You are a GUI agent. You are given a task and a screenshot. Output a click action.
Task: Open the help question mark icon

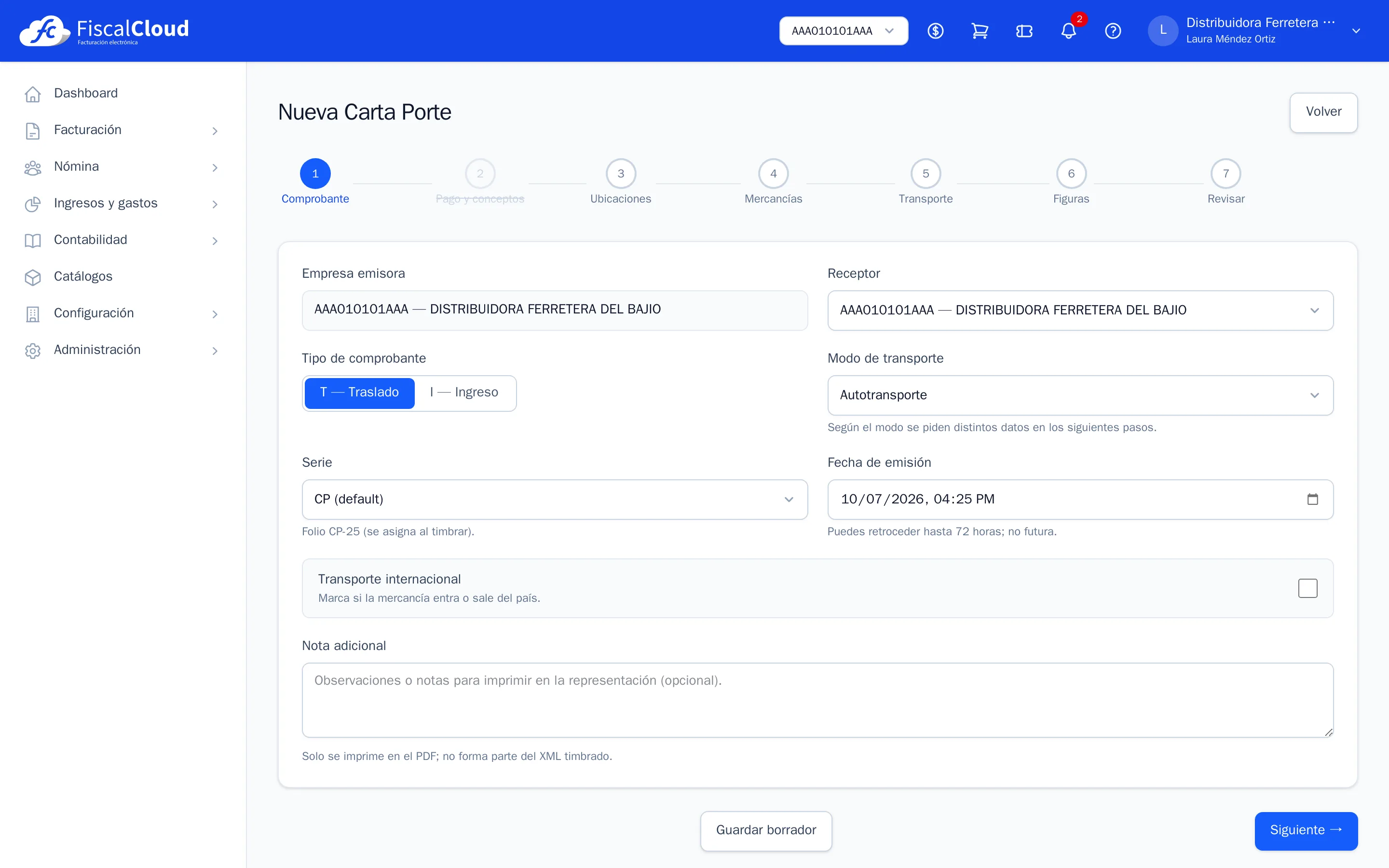1113,31
